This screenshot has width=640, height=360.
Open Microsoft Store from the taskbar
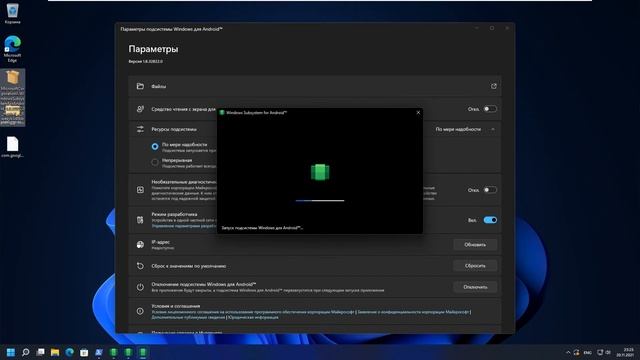pyautogui.click(x=84, y=352)
